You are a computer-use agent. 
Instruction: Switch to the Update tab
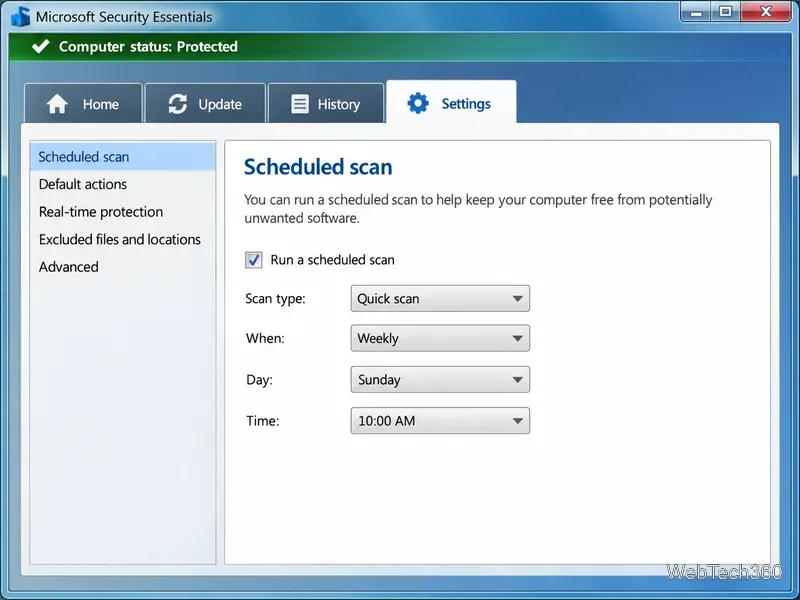[x=205, y=104]
